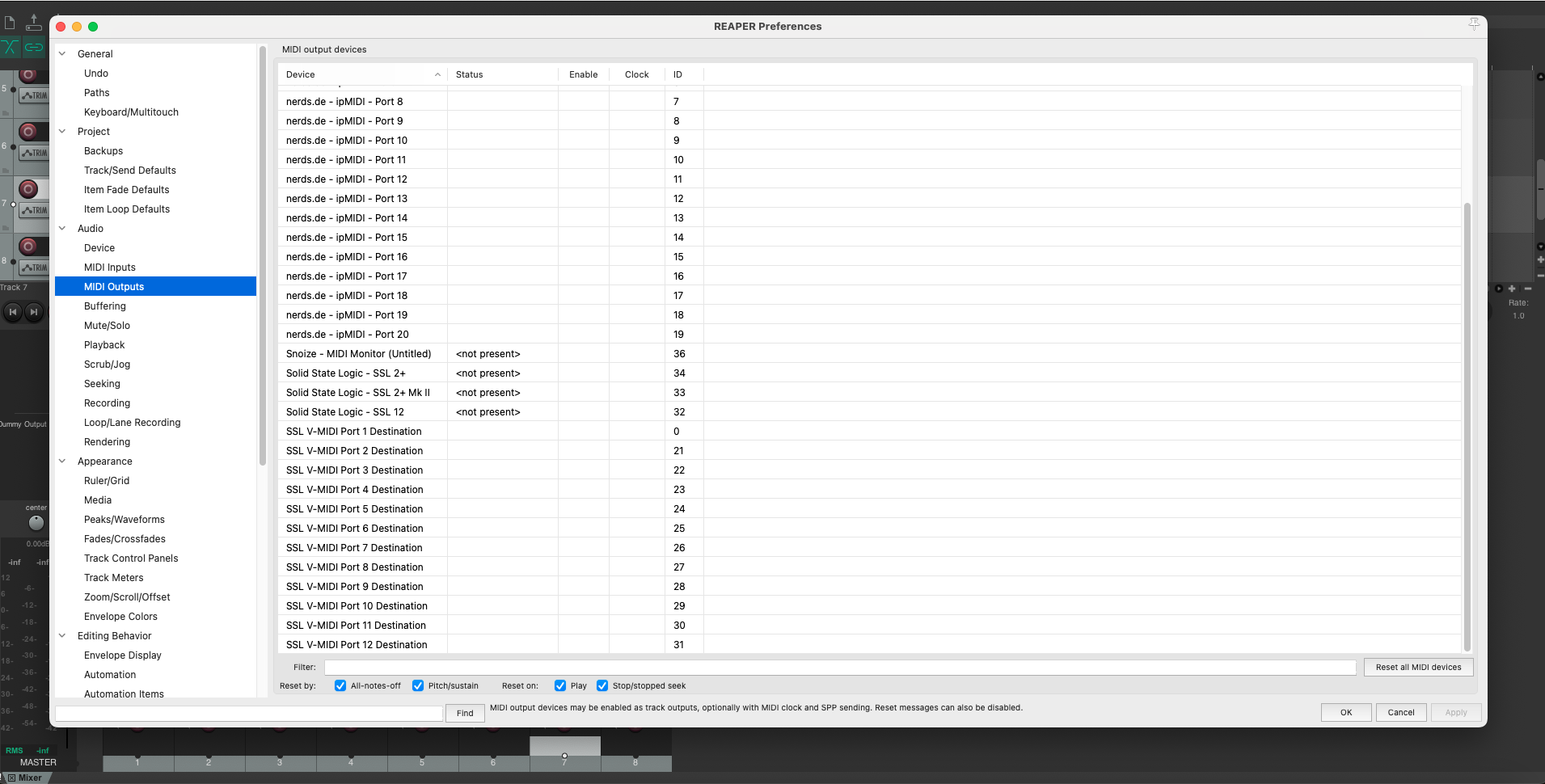Click the TRIM envelope button on track 7
The height and width of the screenshot is (784, 1545).
[x=34, y=210]
